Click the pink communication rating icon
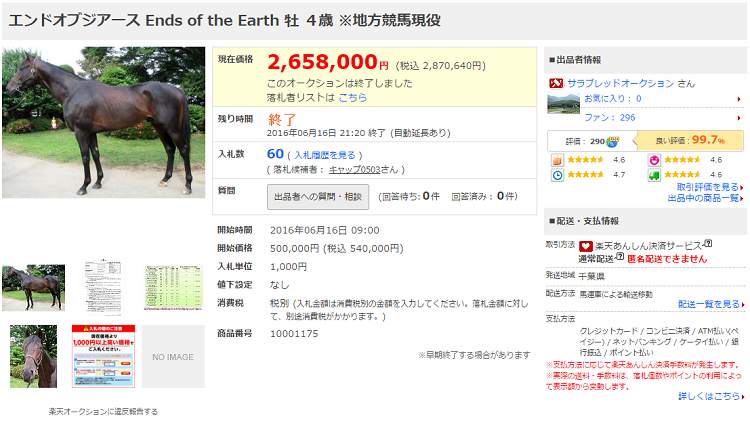 pos(654,160)
